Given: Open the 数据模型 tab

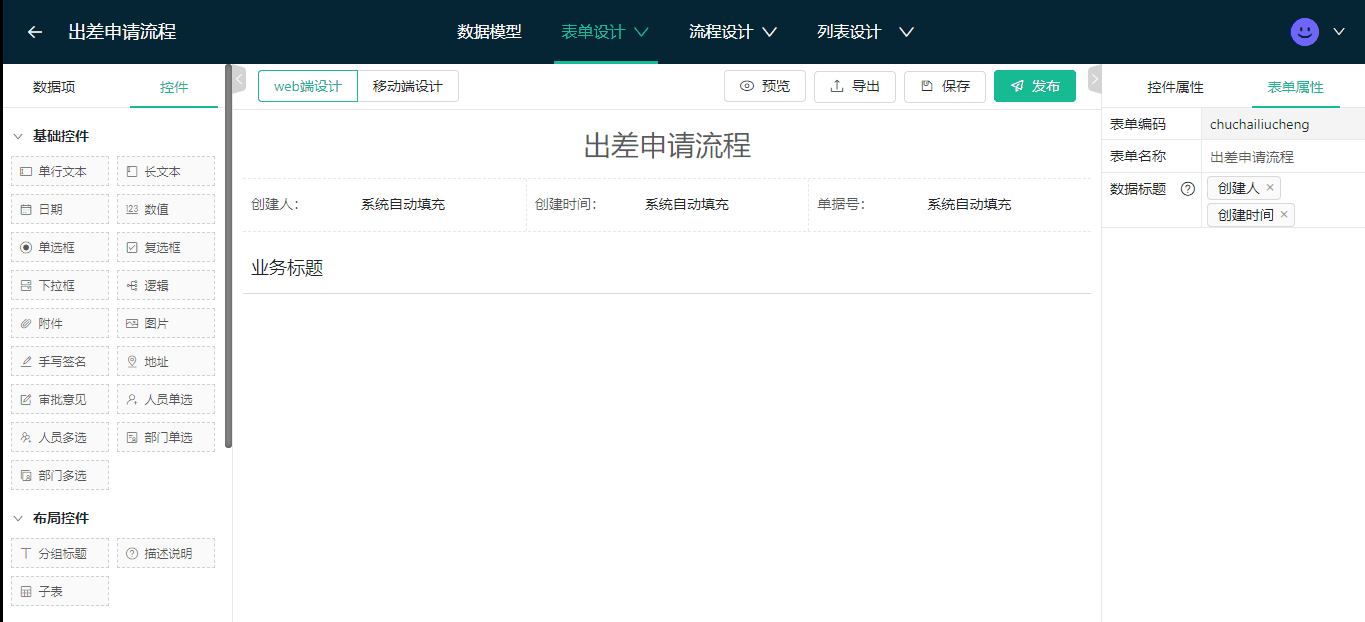Looking at the screenshot, I should coord(489,32).
